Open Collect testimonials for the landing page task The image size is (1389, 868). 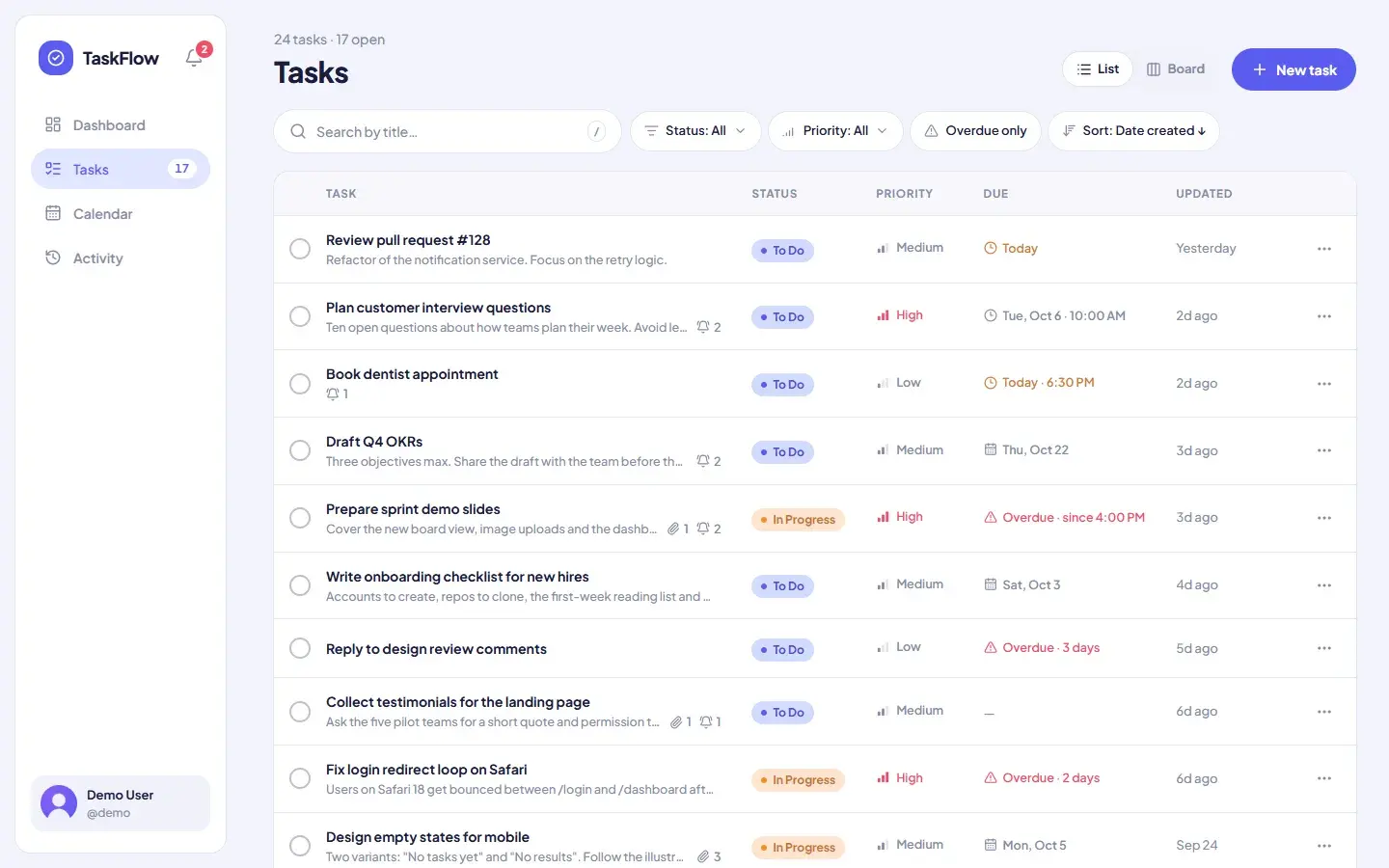[458, 702]
